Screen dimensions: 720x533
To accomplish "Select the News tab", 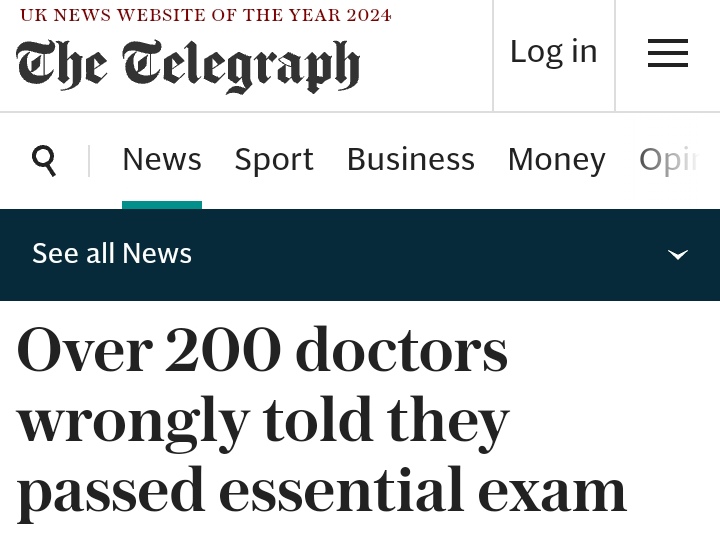I will pos(162,160).
